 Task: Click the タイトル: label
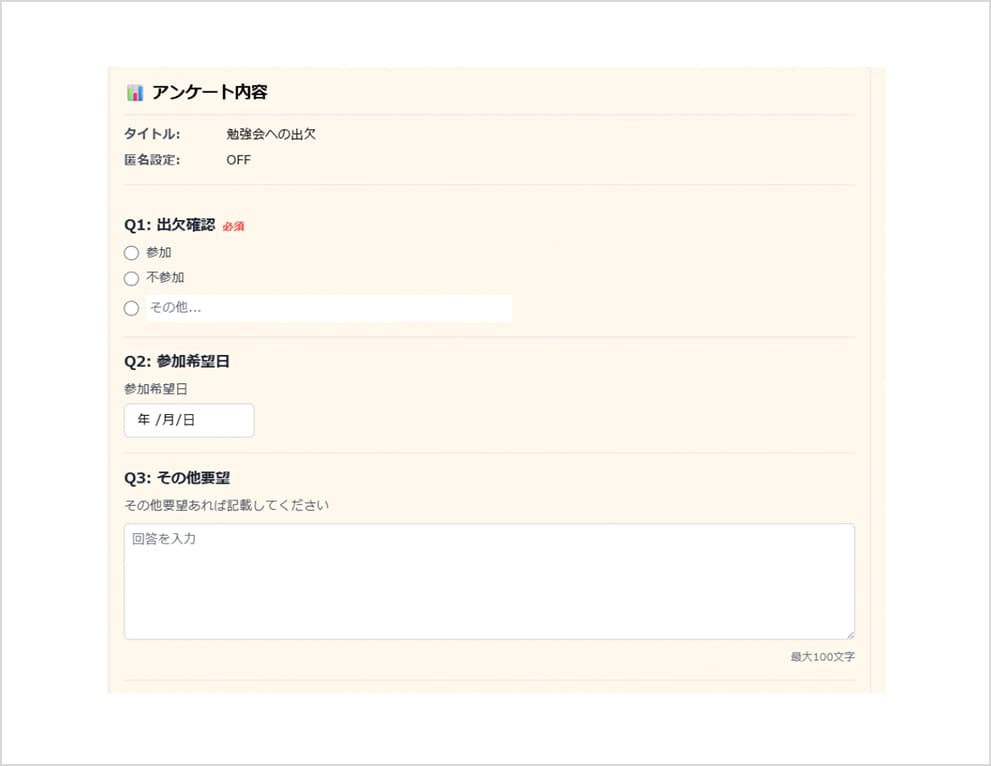[152, 134]
